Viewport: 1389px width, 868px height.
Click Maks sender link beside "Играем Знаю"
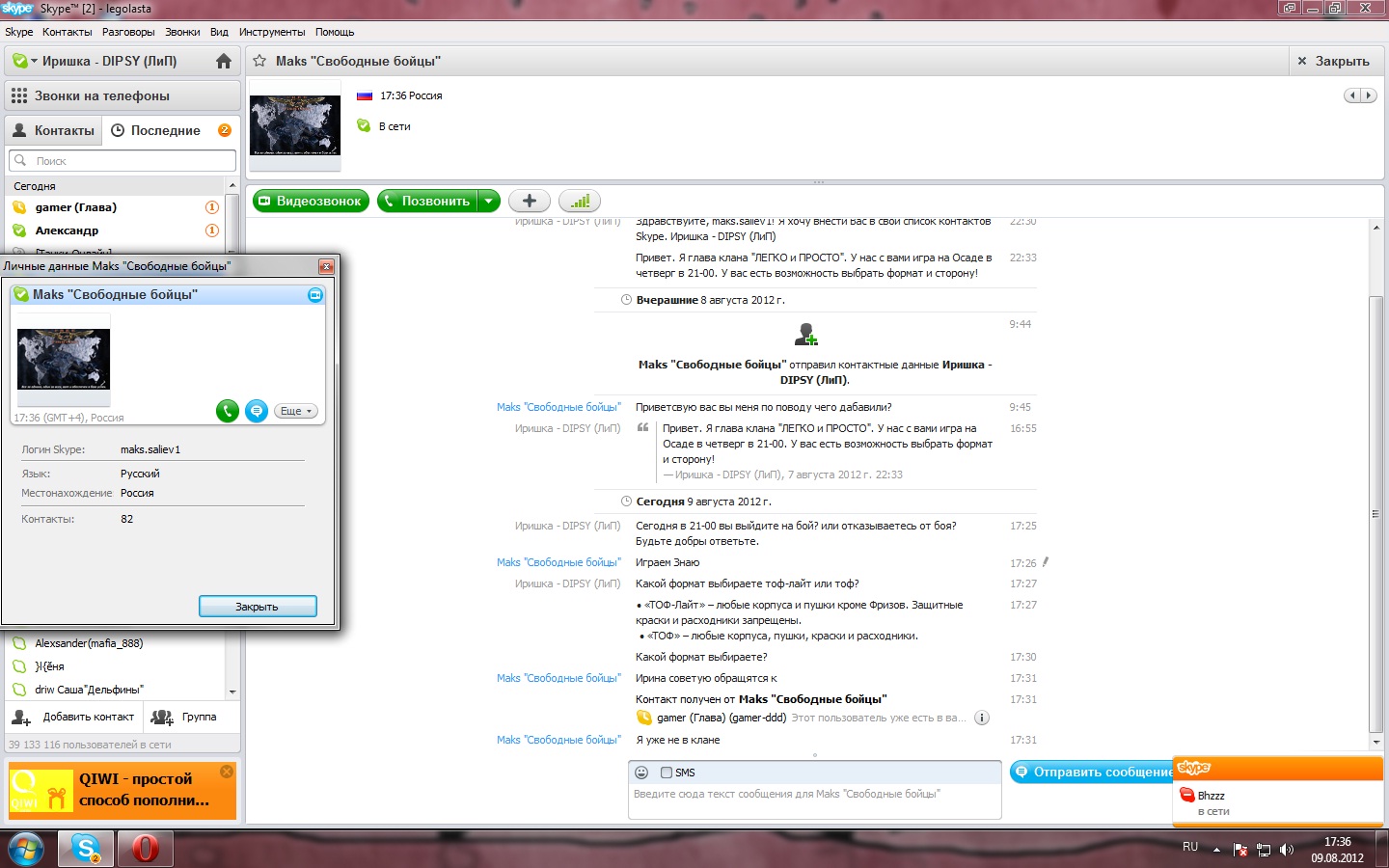(x=558, y=562)
